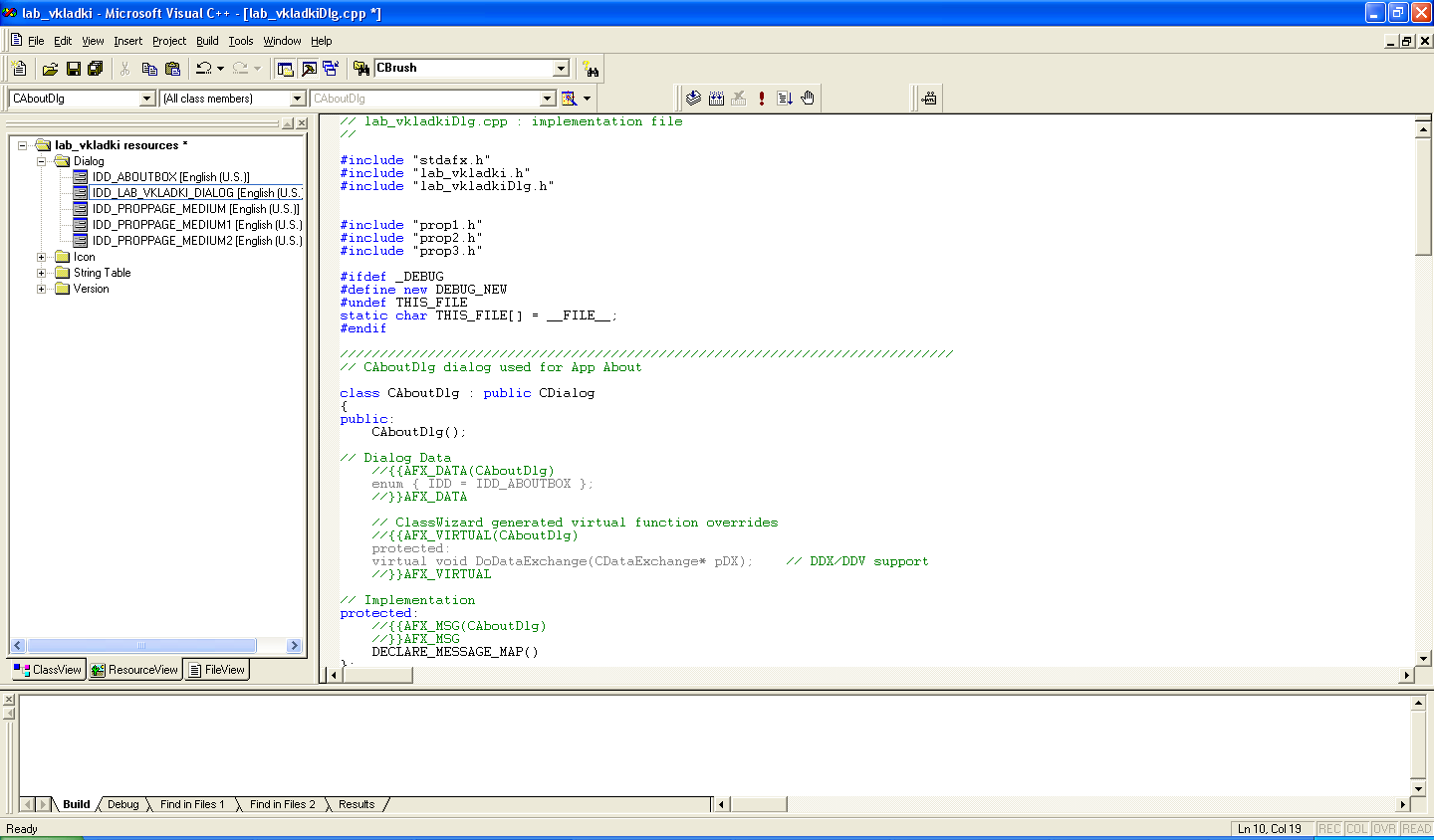
Task: Collapse the Dialog folder
Action: click(42, 161)
